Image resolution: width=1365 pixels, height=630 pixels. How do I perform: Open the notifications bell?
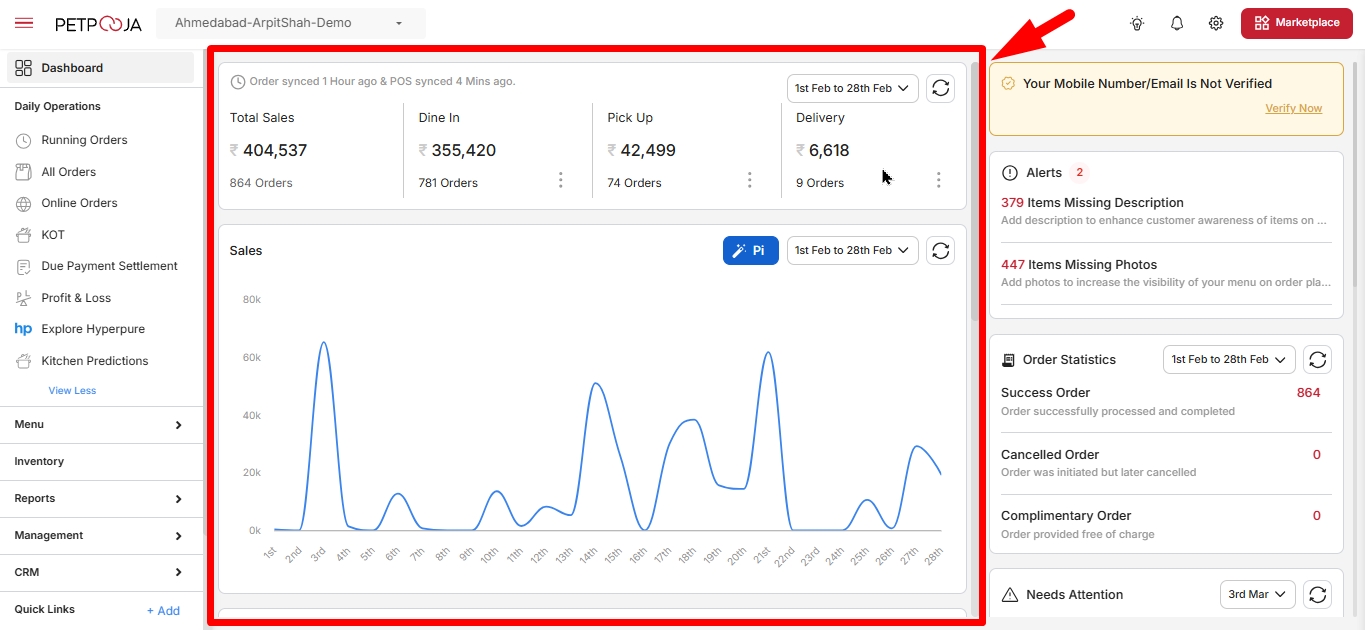point(1177,23)
